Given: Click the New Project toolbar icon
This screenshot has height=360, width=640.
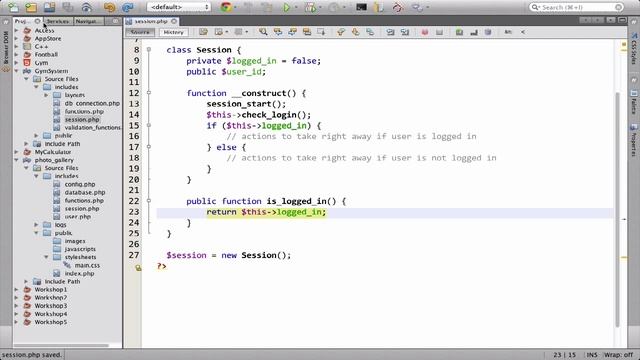Looking at the screenshot, I should point(31,7).
